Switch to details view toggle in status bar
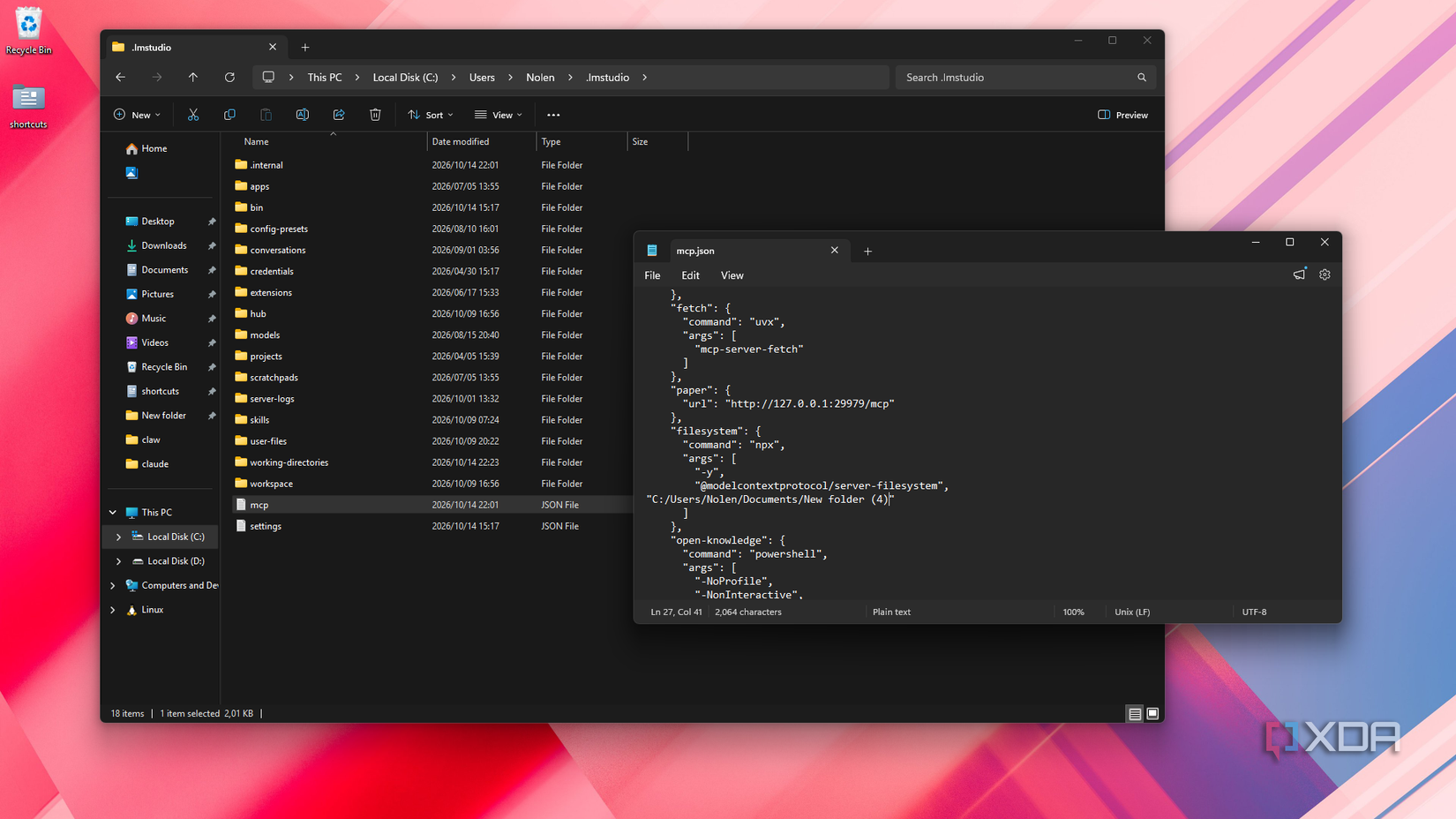Image resolution: width=1456 pixels, height=819 pixels. click(1135, 713)
